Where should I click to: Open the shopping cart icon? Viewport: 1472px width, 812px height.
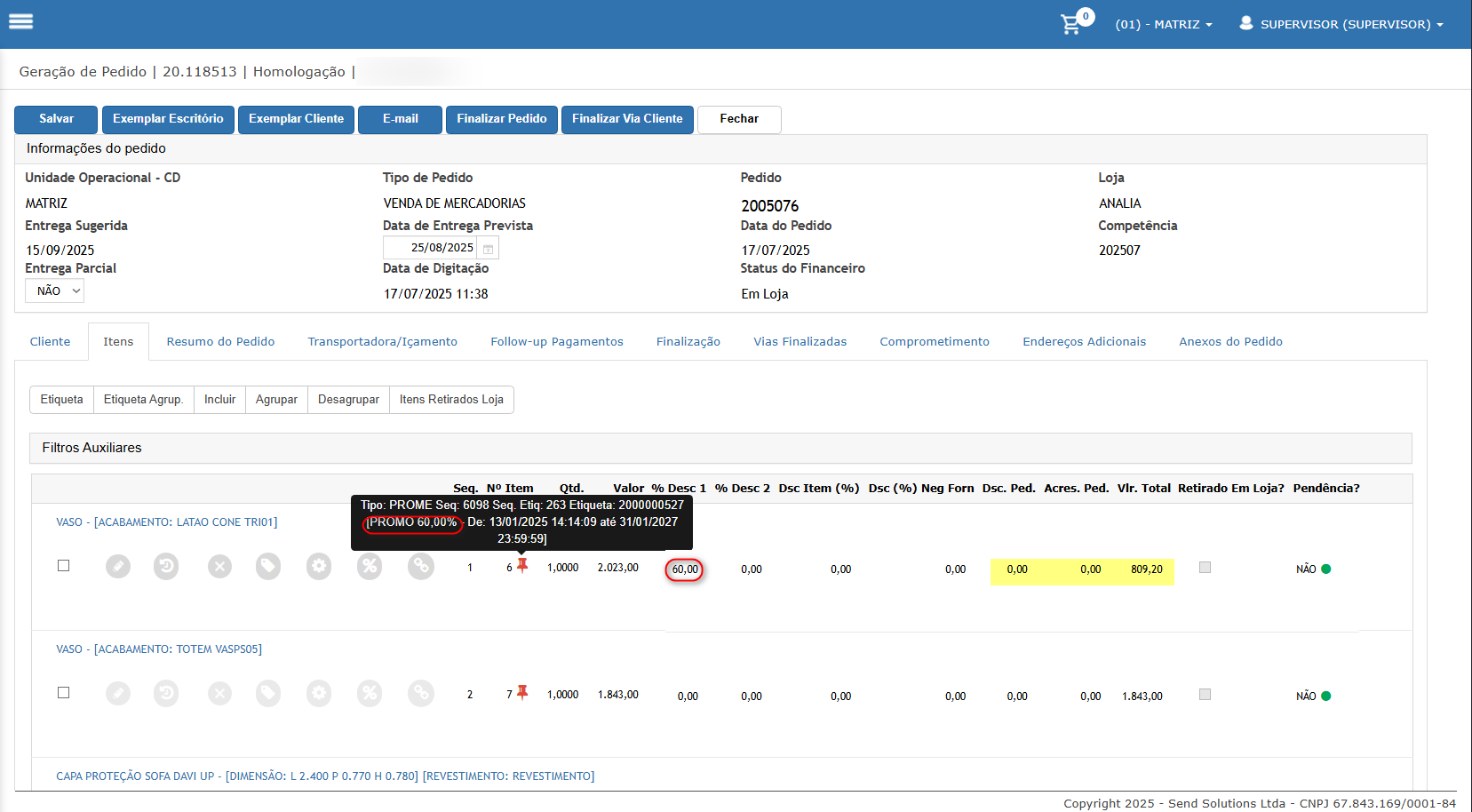(1071, 25)
